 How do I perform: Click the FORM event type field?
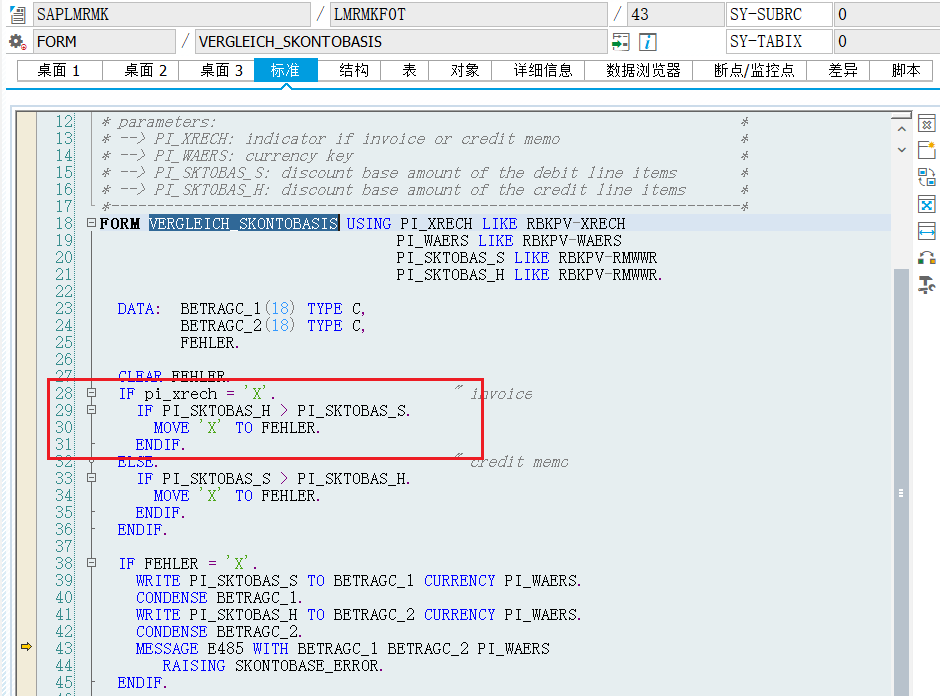[x=104, y=42]
